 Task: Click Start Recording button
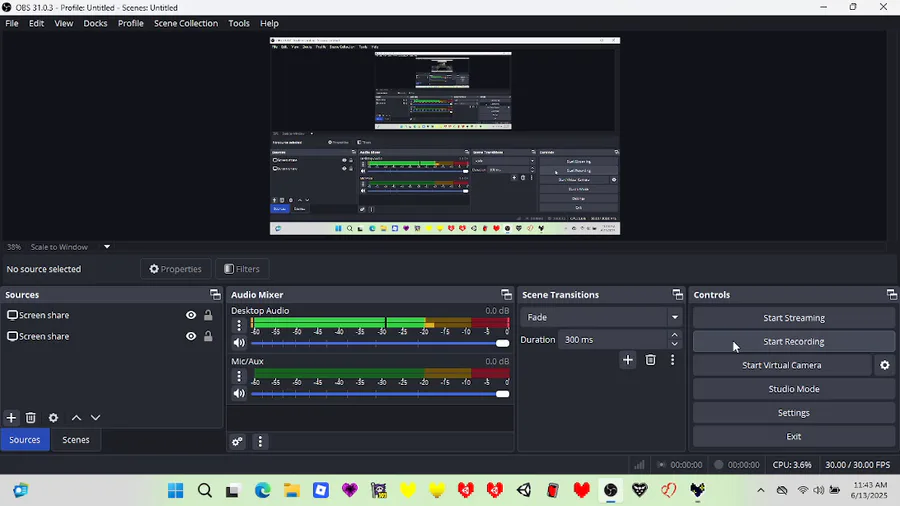click(x=794, y=341)
